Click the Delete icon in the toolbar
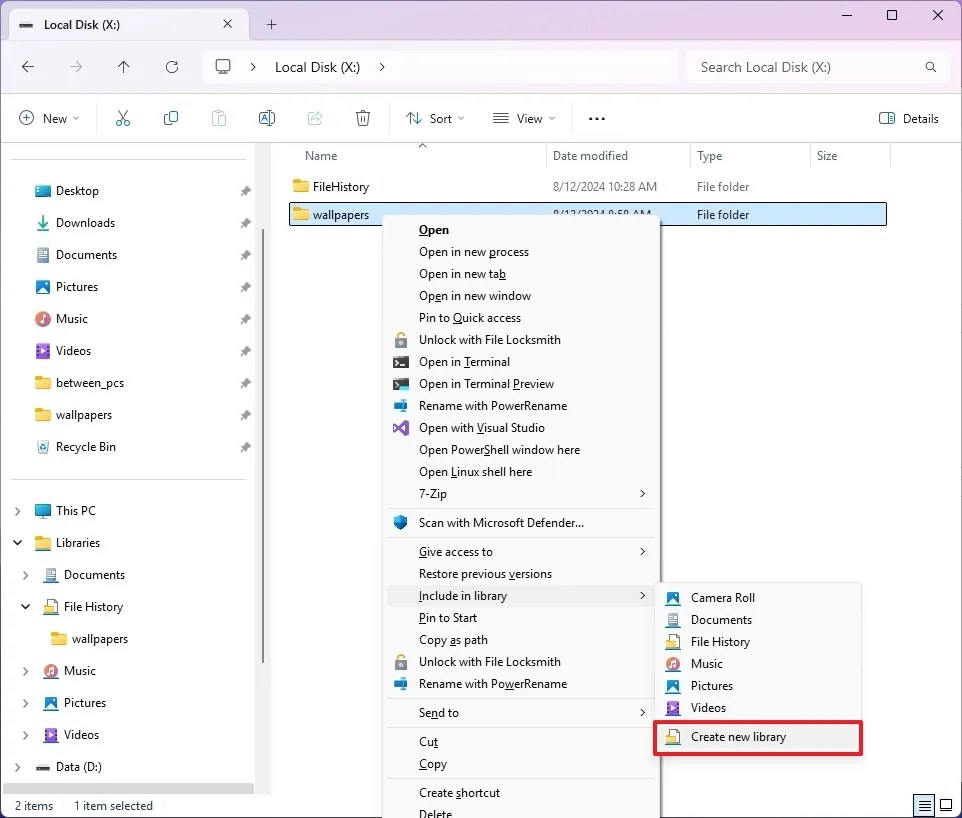Screen dimensions: 962x818 click(362, 118)
